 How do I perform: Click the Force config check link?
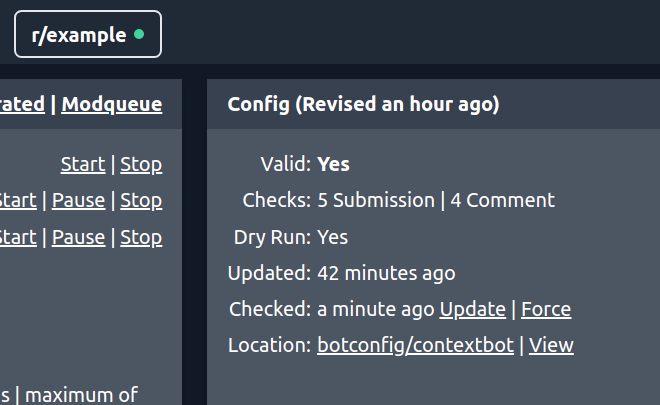(x=546, y=309)
